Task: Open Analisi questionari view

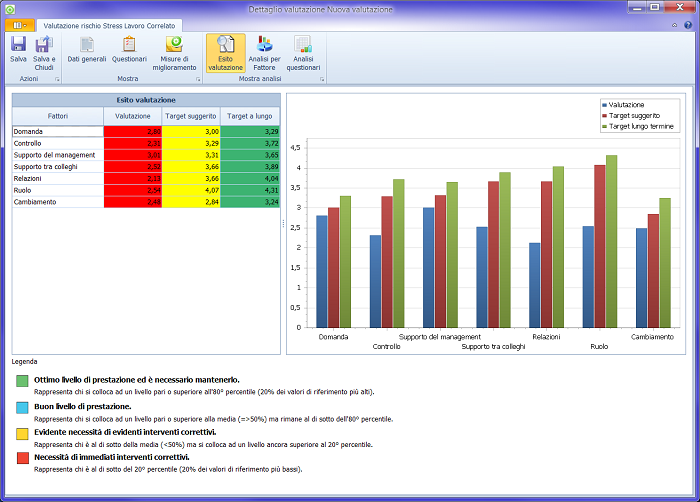Action: click(x=303, y=52)
